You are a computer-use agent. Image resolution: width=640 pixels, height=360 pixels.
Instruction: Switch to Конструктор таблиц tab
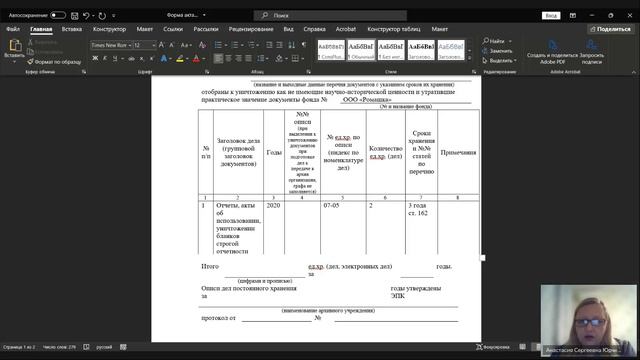click(394, 29)
